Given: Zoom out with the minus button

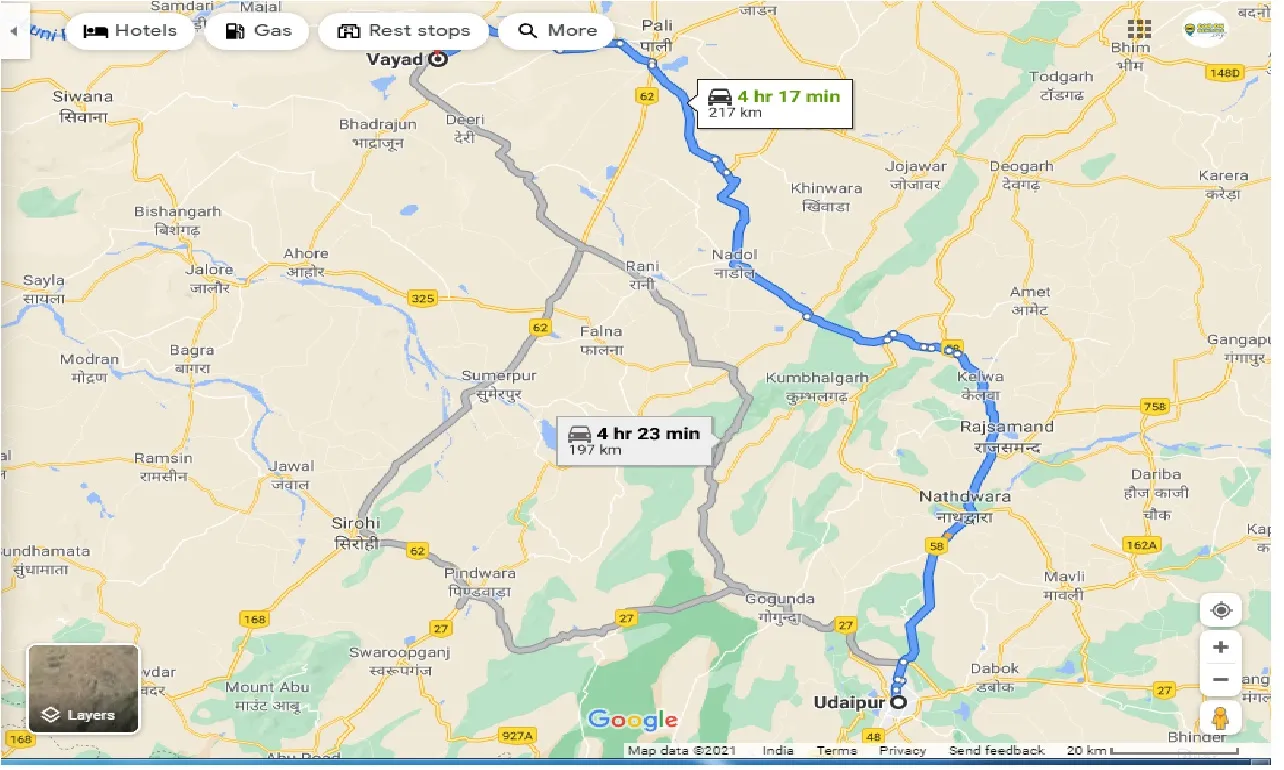Looking at the screenshot, I should [x=1221, y=681].
